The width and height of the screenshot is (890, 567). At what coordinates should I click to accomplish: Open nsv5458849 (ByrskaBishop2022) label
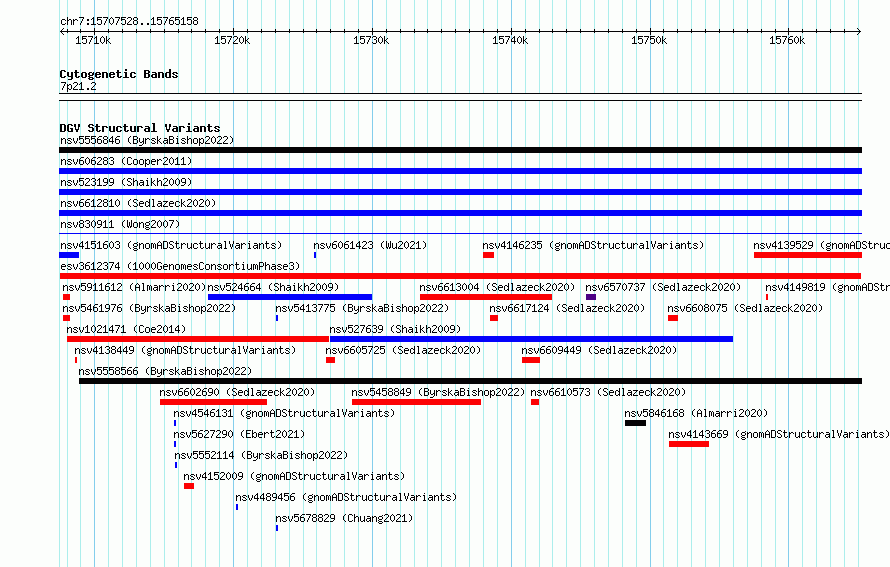click(x=438, y=392)
